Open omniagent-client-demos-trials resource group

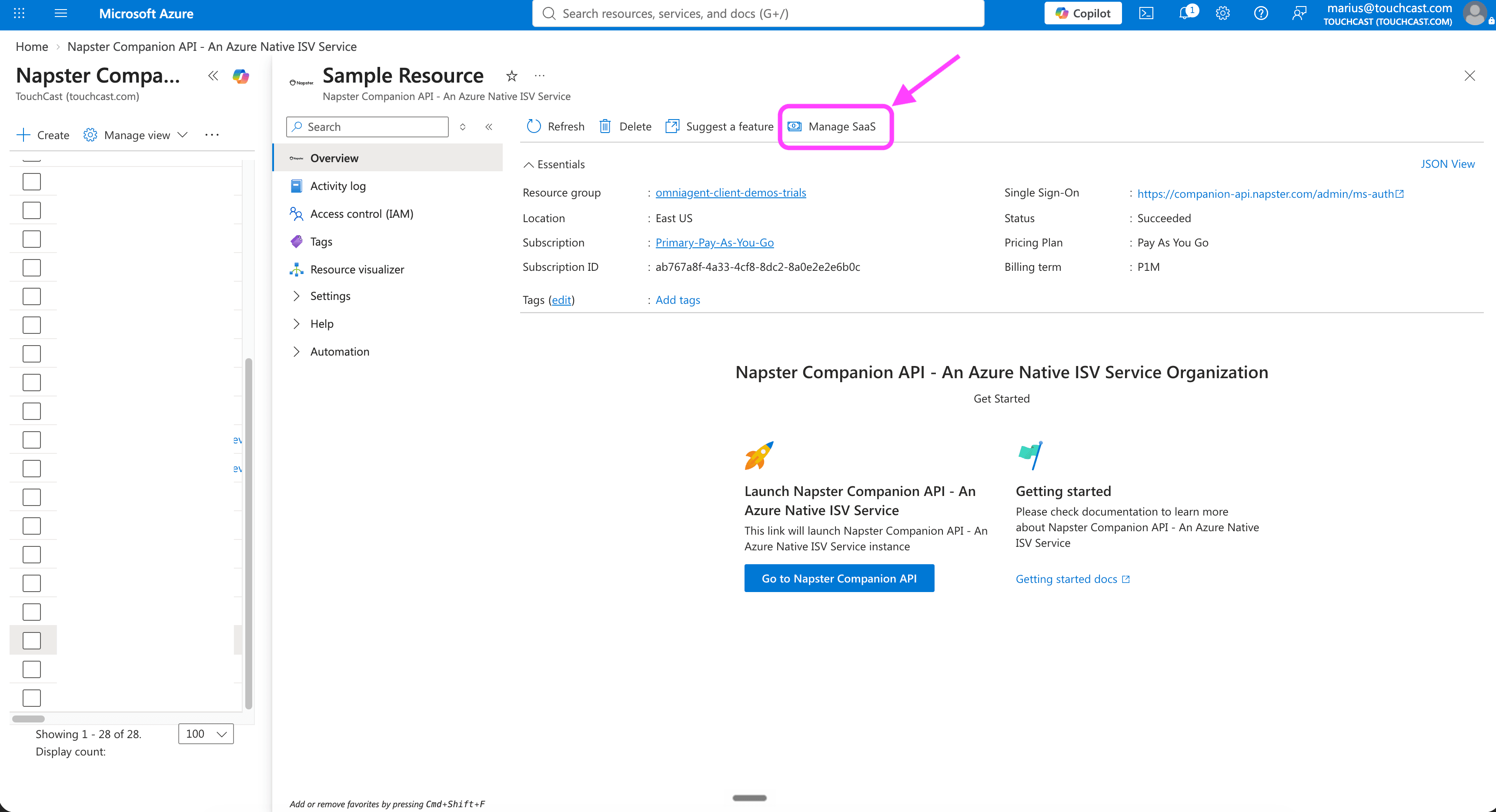[x=731, y=193]
